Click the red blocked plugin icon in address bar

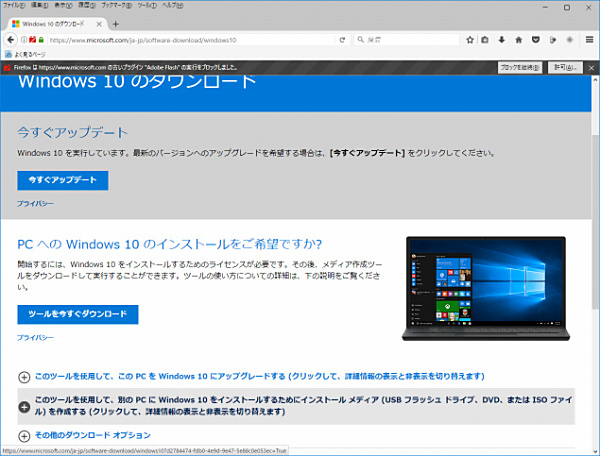pyautogui.click(x=33, y=40)
